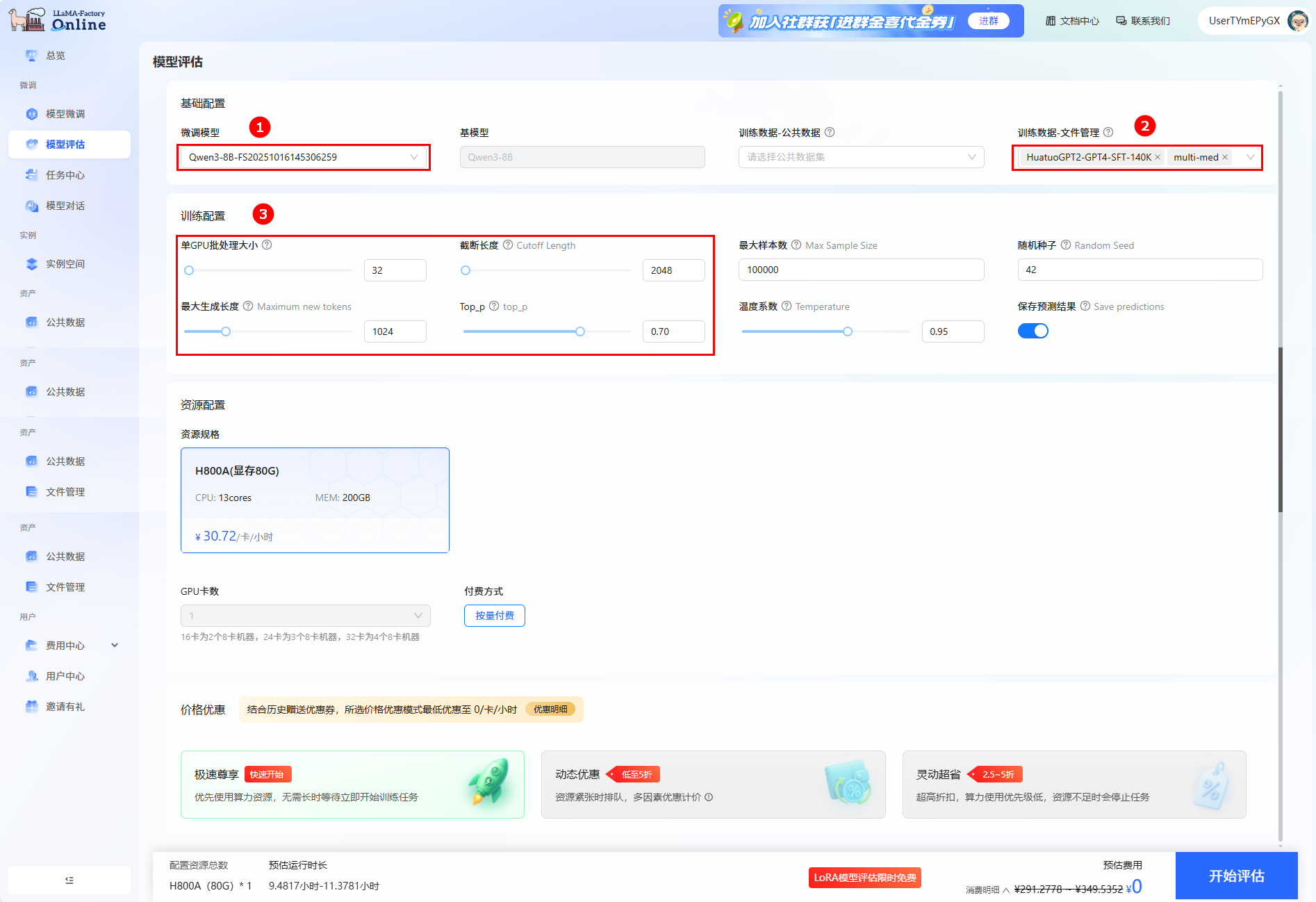Toggle the Save predictions switch off
The height and width of the screenshot is (902, 1316).
pyautogui.click(x=1033, y=331)
